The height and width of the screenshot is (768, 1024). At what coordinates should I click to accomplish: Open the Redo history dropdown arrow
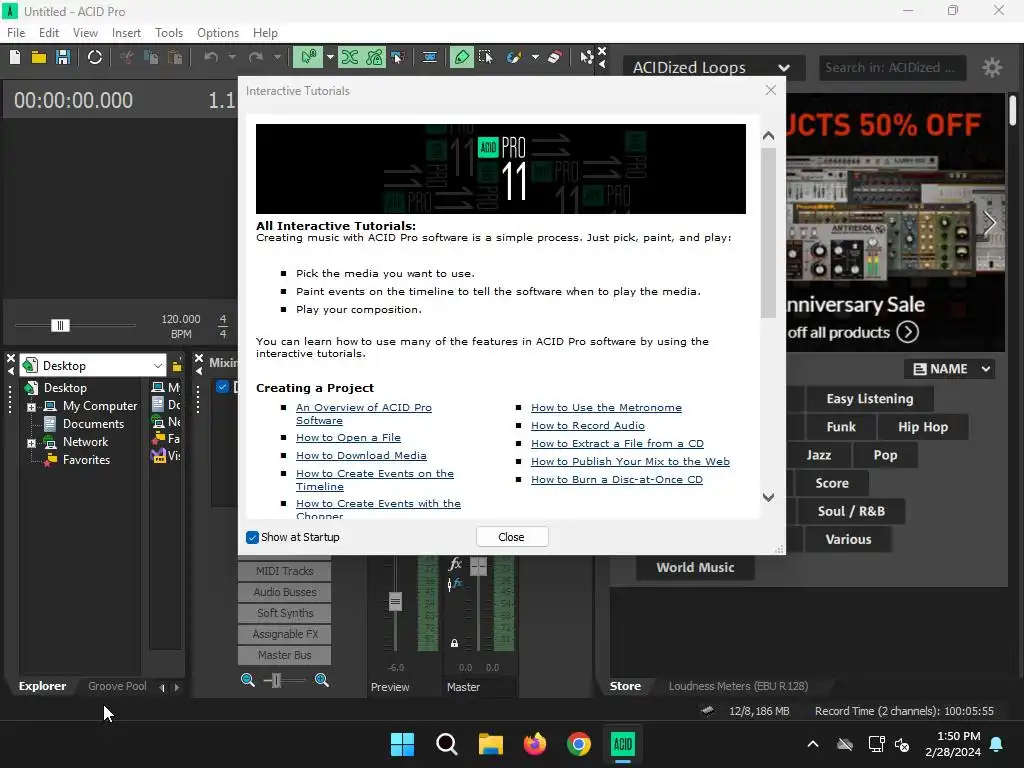click(277, 57)
